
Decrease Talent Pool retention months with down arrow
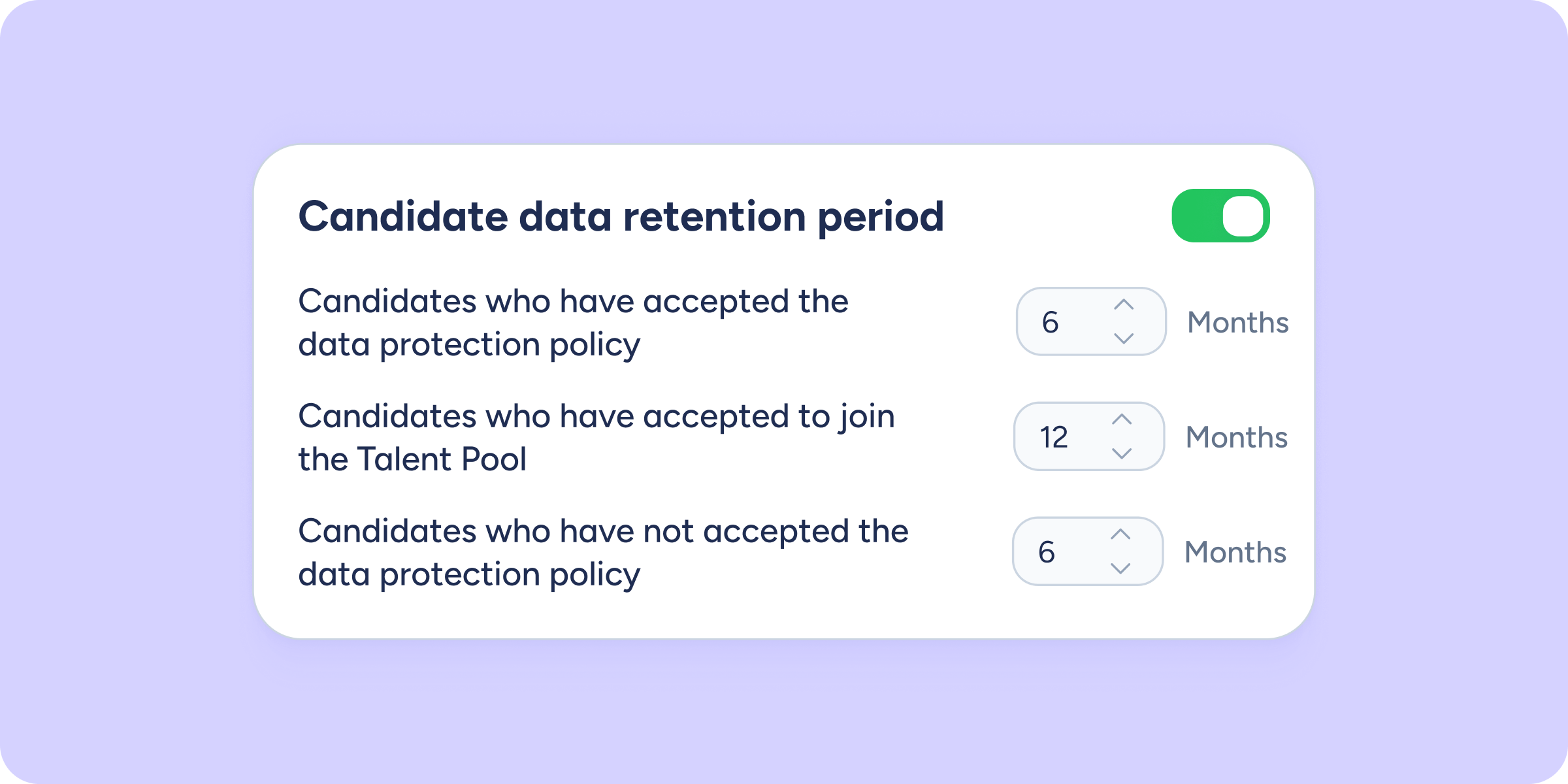tap(1122, 453)
